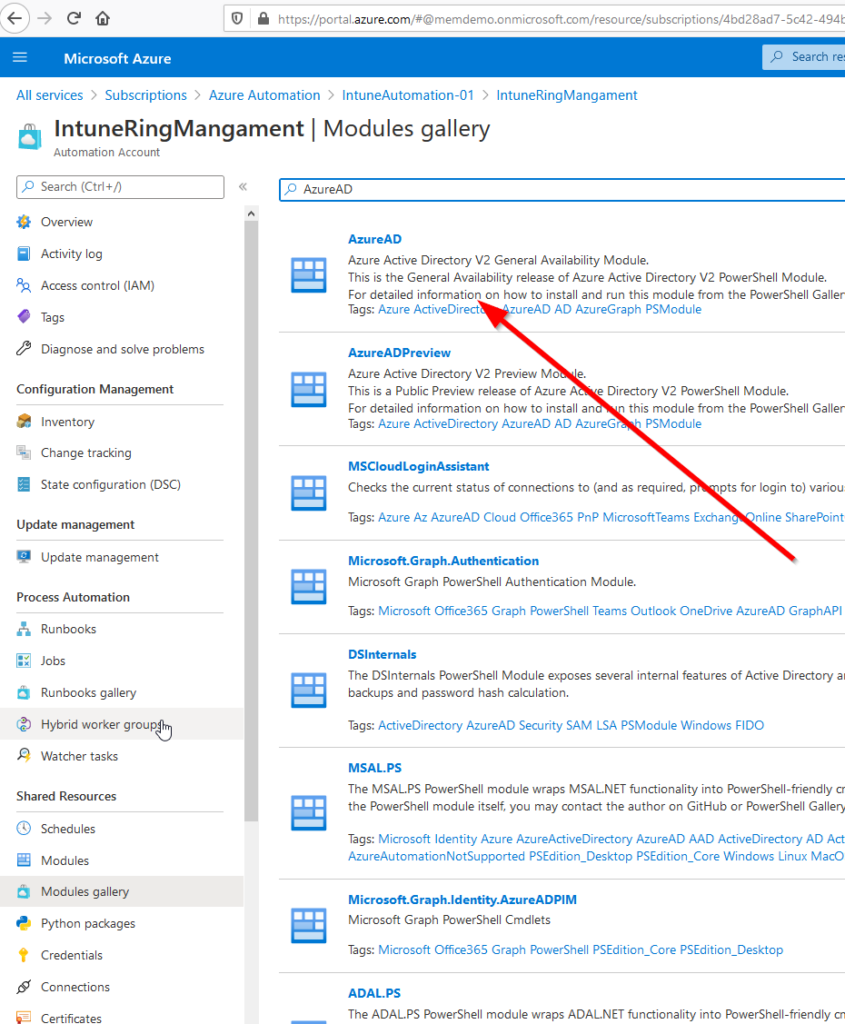Click the Inventory icon
This screenshot has width=845, height=1024.
tap(24, 422)
